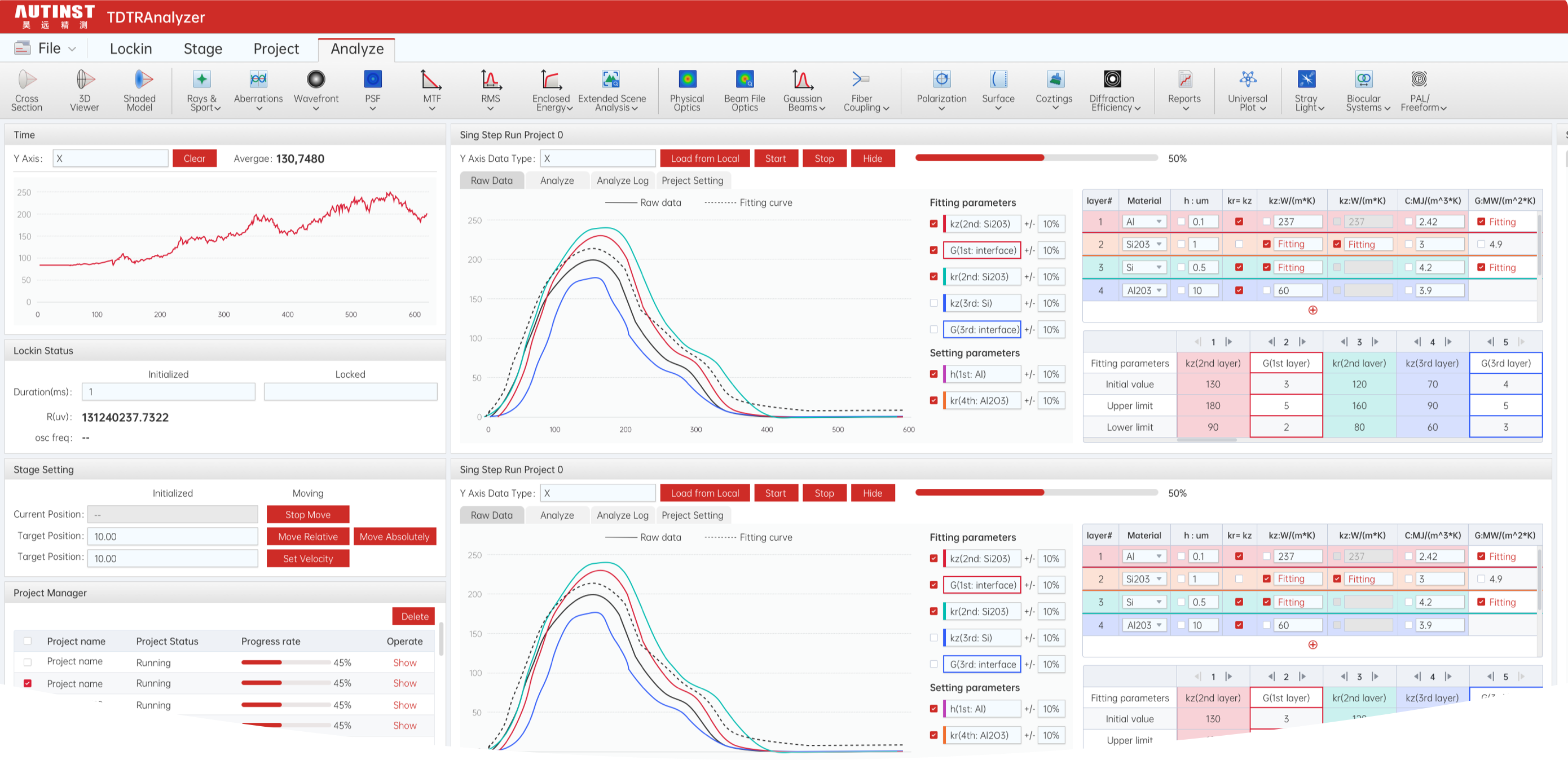1568x760 pixels.
Task: Open the Al material dropdown in layer 1
Action: 1144,222
